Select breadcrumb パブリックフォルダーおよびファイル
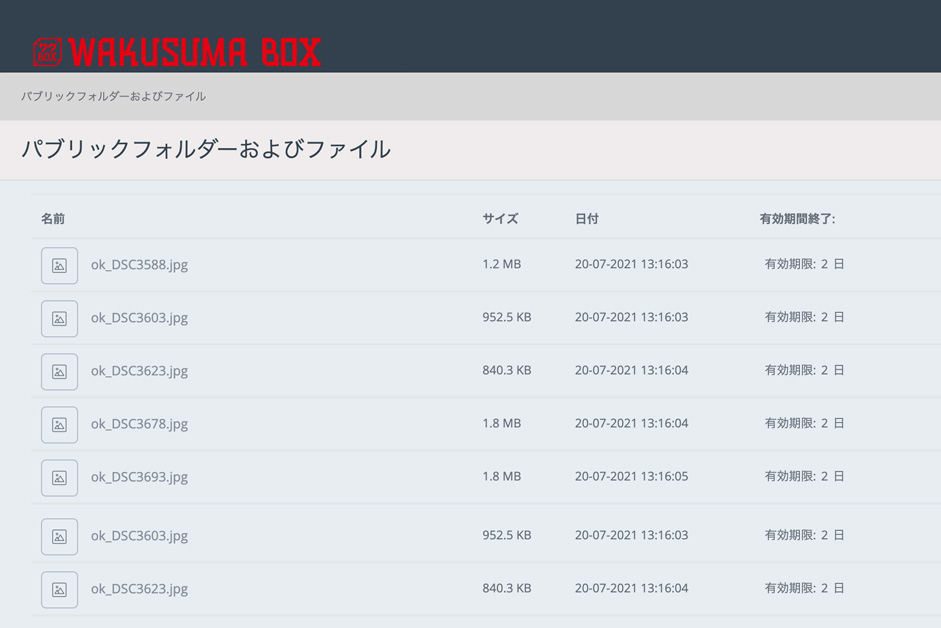The image size is (941, 628). coord(113,96)
